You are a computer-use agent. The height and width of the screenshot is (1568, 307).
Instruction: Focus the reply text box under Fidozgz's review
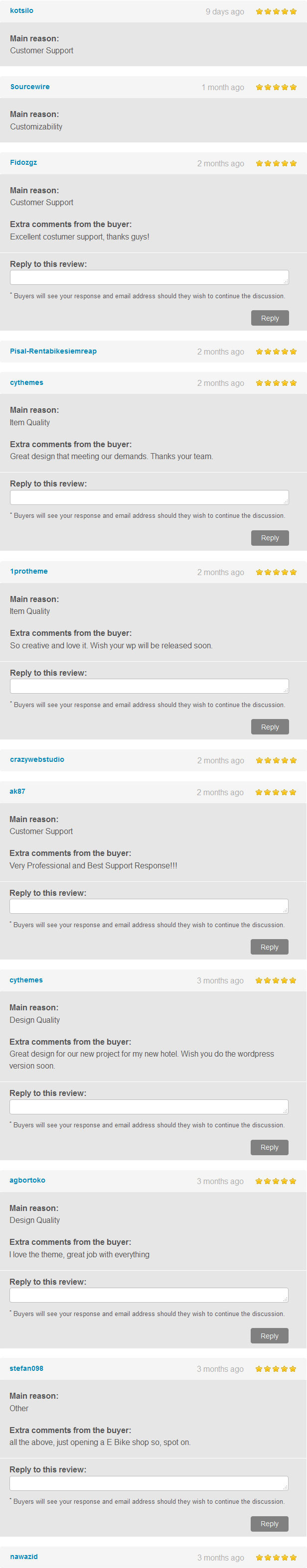(149, 277)
